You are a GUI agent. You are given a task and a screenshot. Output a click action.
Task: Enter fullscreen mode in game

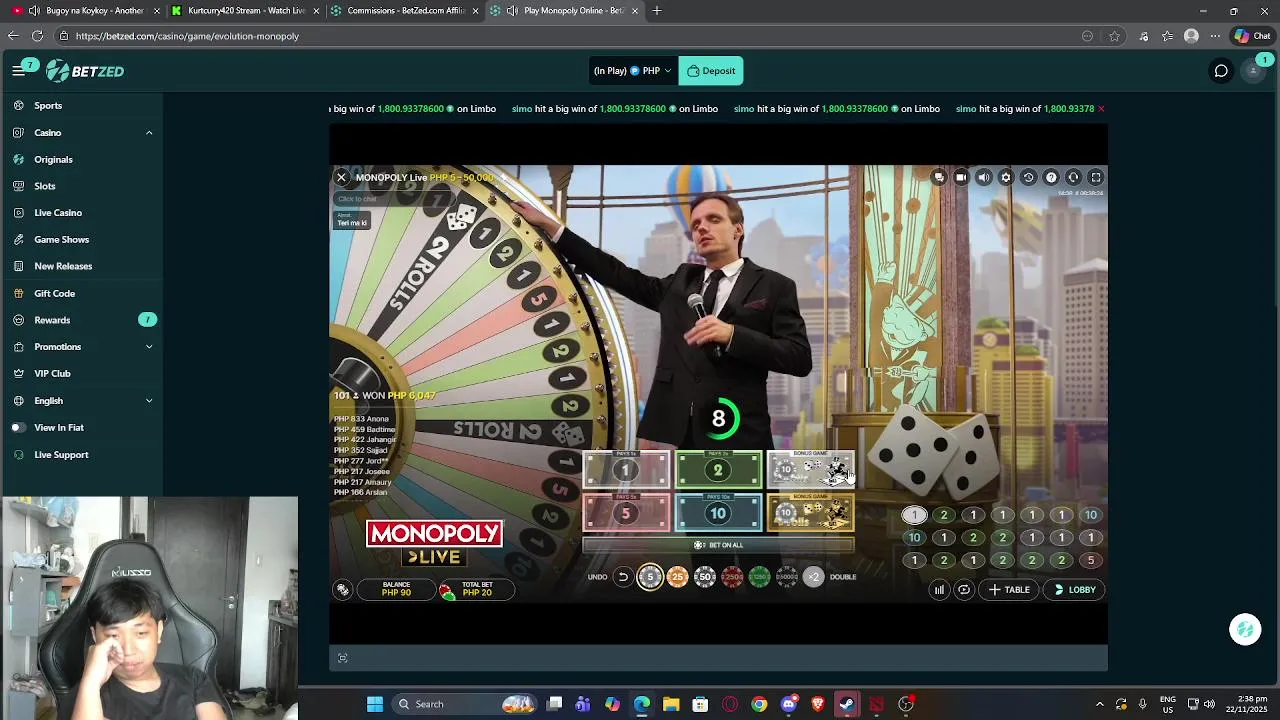point(1096,177)
